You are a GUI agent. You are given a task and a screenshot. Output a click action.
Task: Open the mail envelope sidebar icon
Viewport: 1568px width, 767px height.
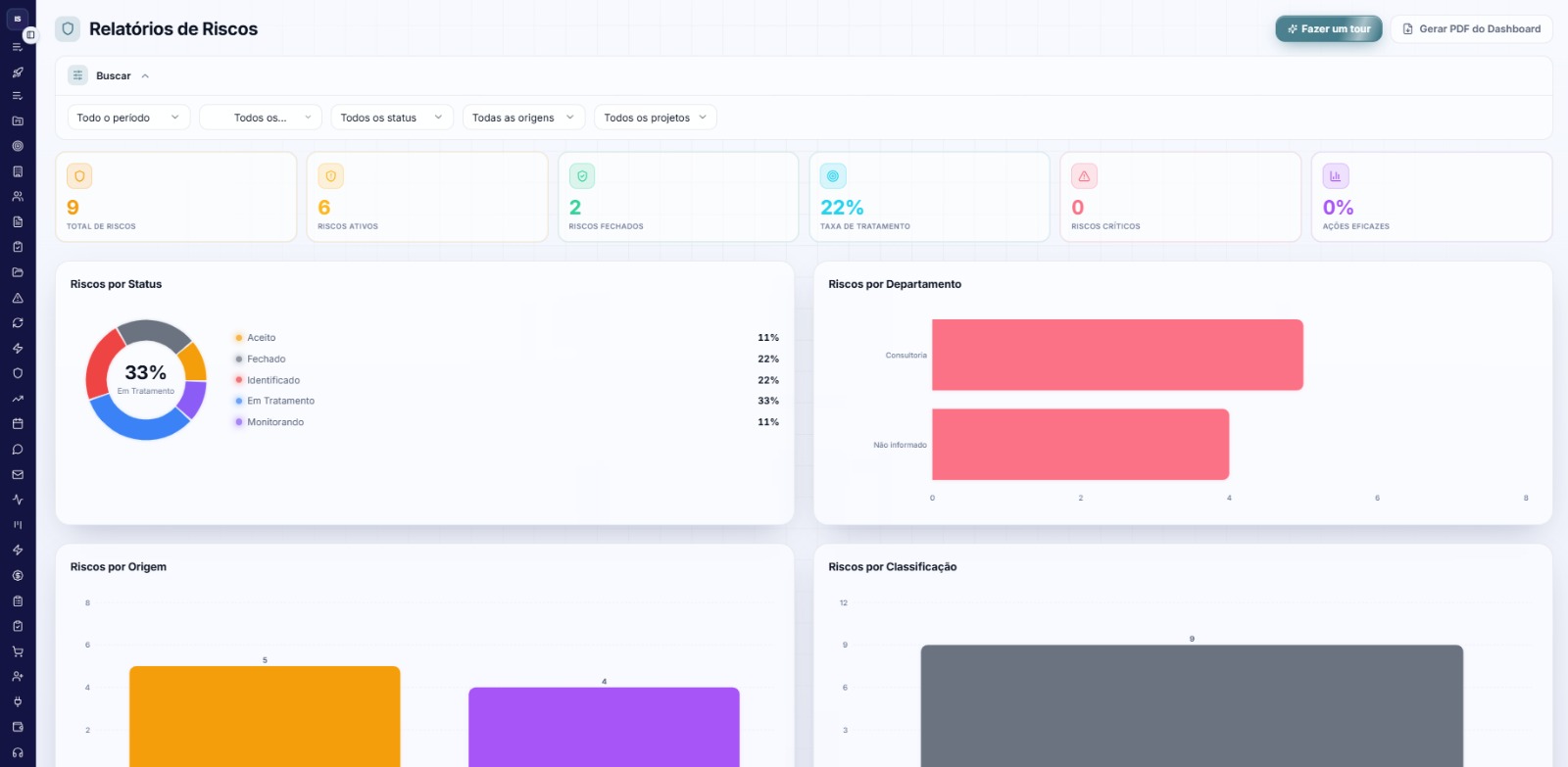coord(18,474)
